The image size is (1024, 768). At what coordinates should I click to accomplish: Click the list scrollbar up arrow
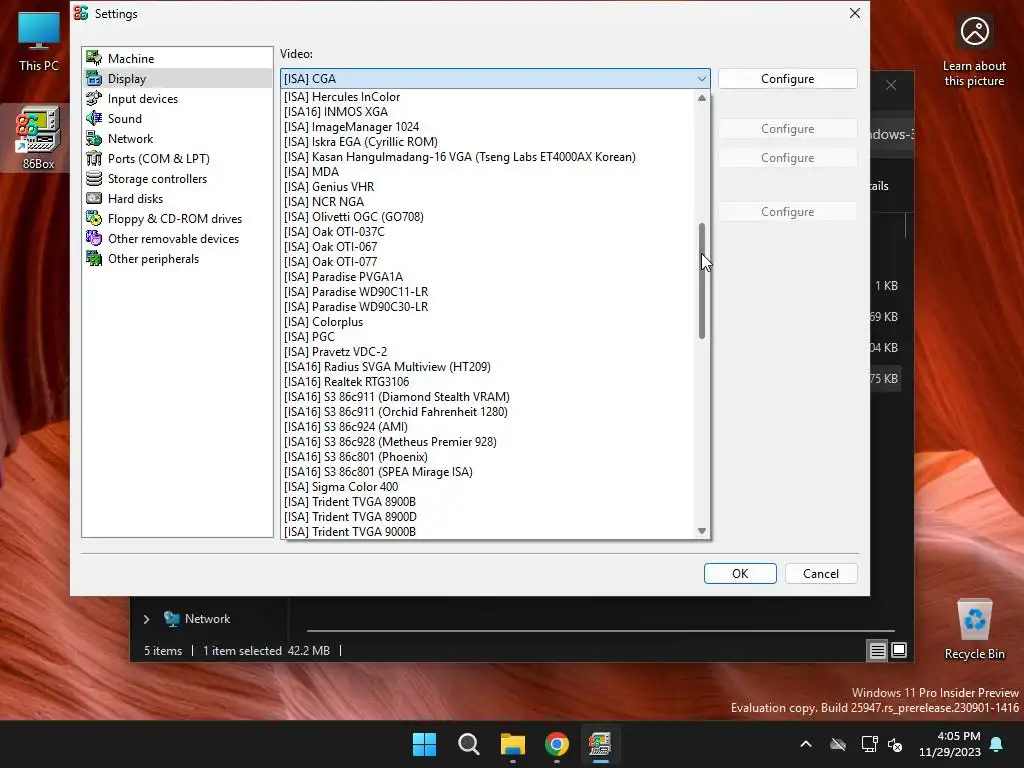coord(702,98)
